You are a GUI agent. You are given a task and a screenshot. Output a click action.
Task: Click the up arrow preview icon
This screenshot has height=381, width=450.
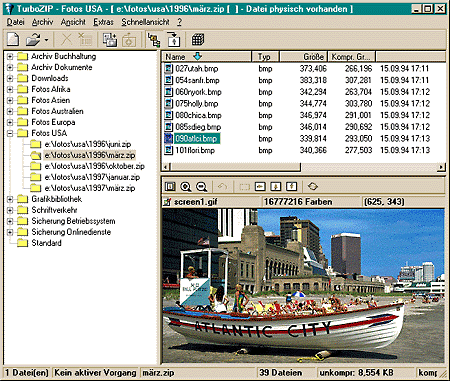click(291, 187)
